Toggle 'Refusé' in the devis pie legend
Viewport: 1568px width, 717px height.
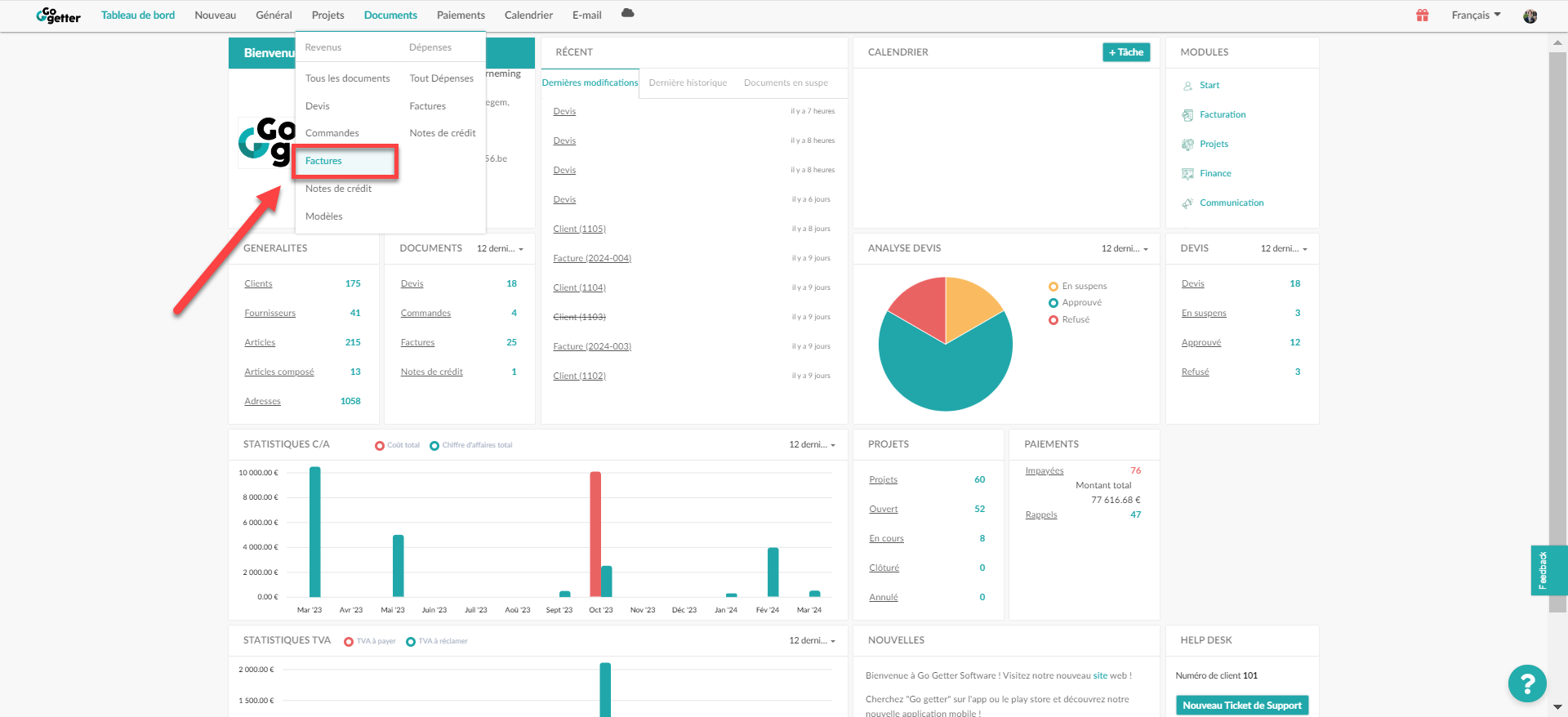(x=1069, y=319)
